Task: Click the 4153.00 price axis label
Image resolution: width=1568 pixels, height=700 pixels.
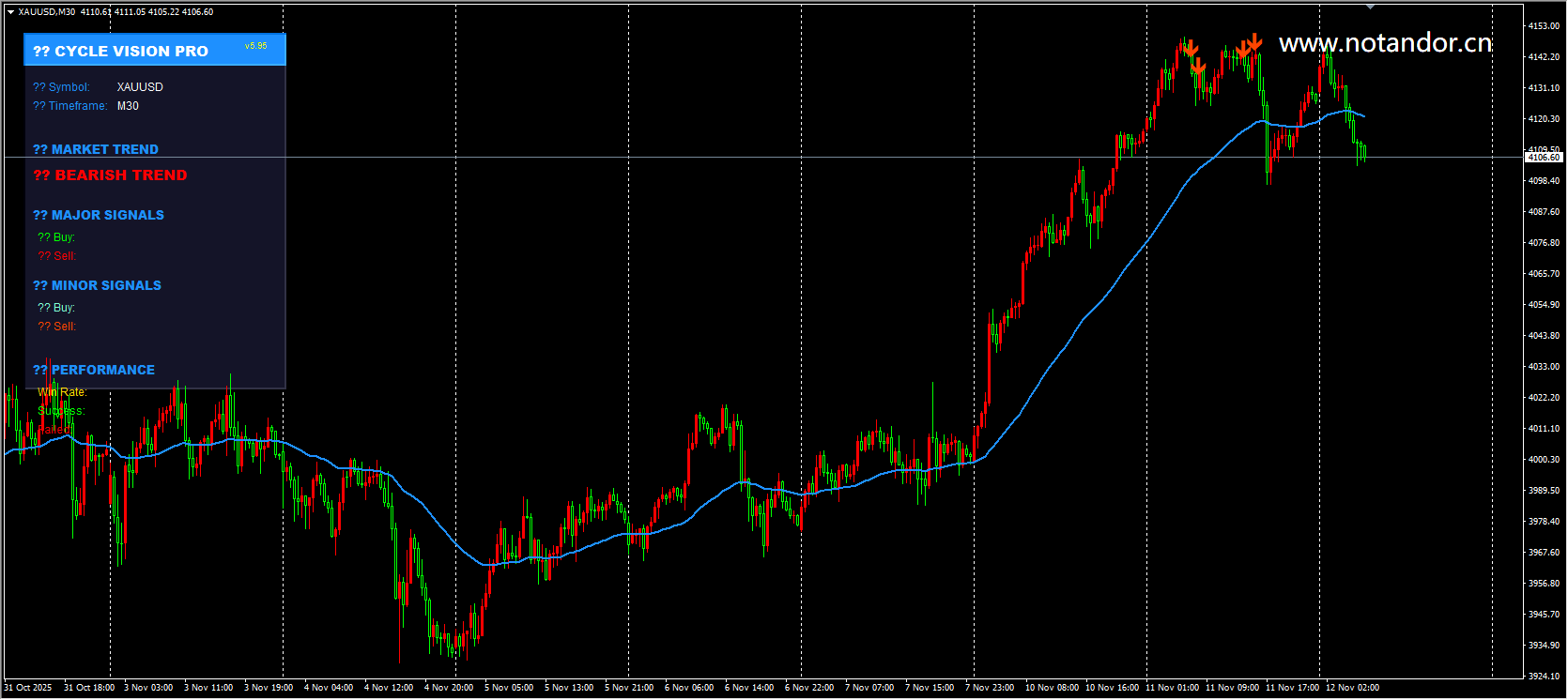Action: tap(1544, 26)
